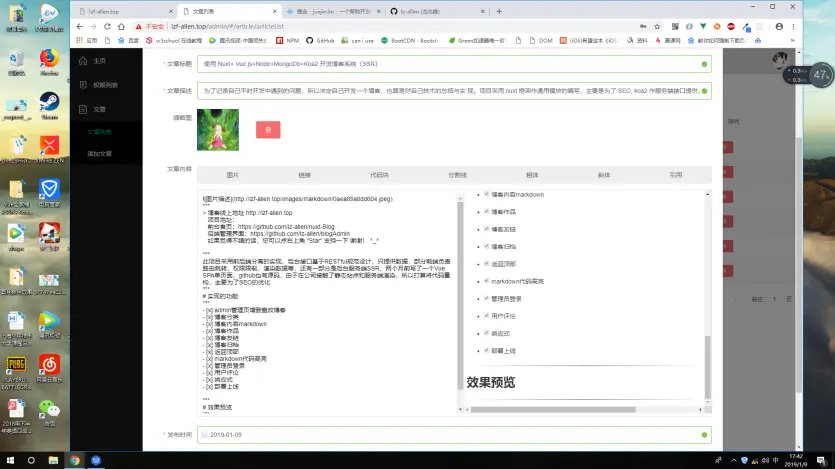Open the key password icon in address bar
This screenshot has width=835, height=469.
[643, 26]
